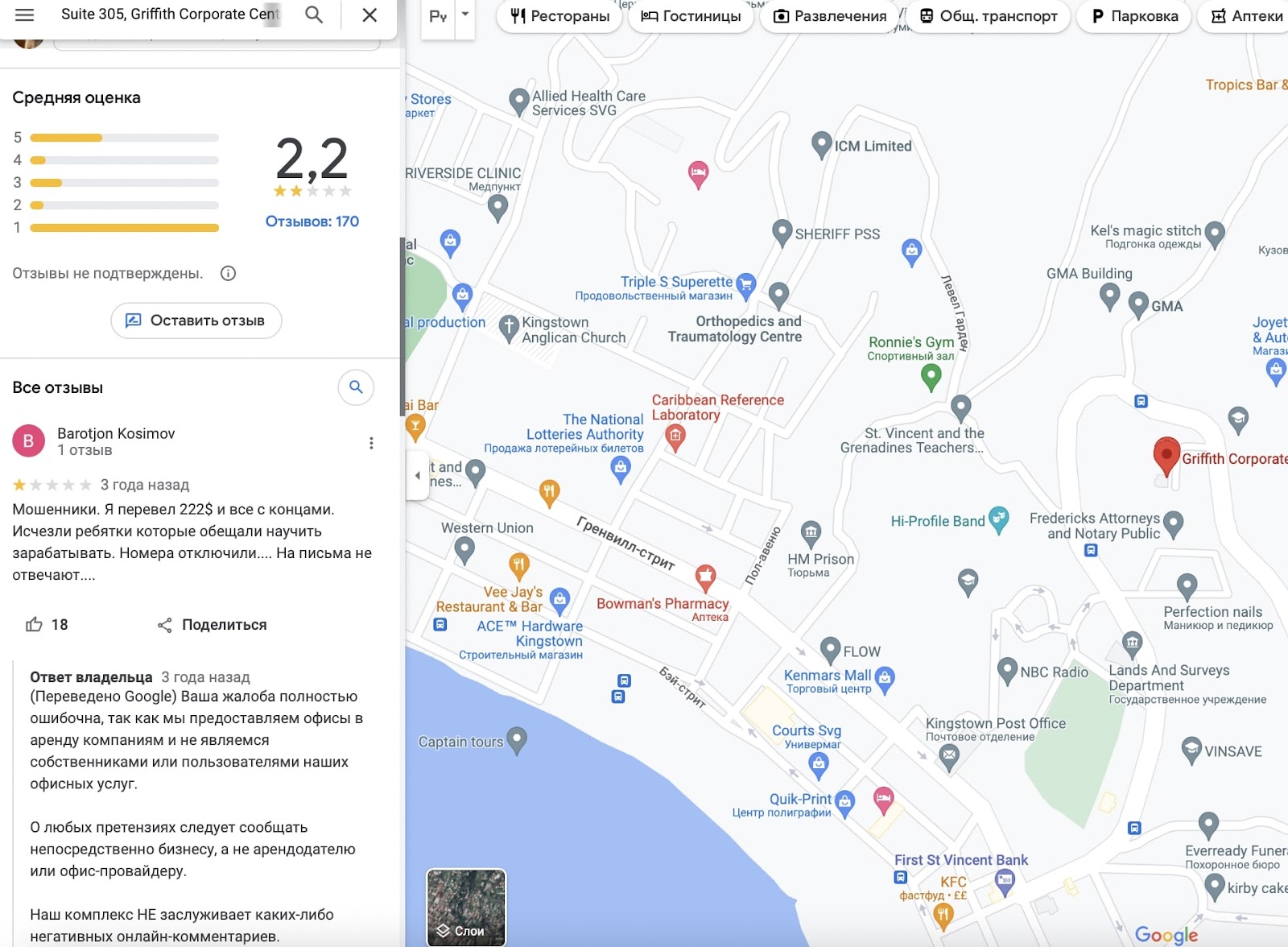Click the FLOW map pin
1288x947 pixels.
click(830, 651)
